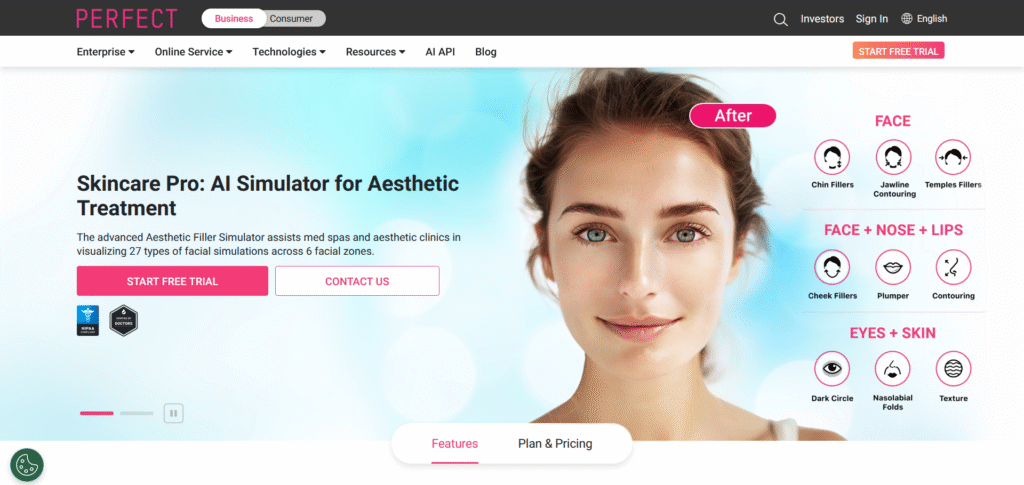Open the Sign In link
1024x485 pixels.
872,19
